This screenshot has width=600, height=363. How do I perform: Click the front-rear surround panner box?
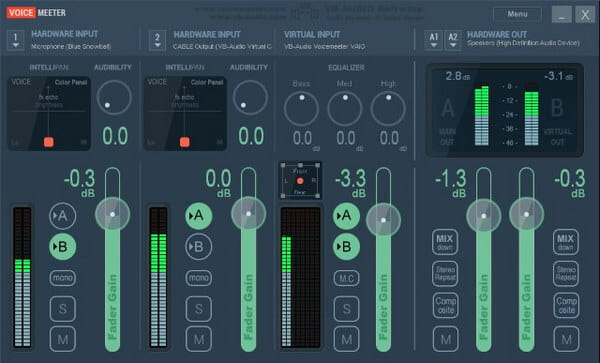[300, 181]
